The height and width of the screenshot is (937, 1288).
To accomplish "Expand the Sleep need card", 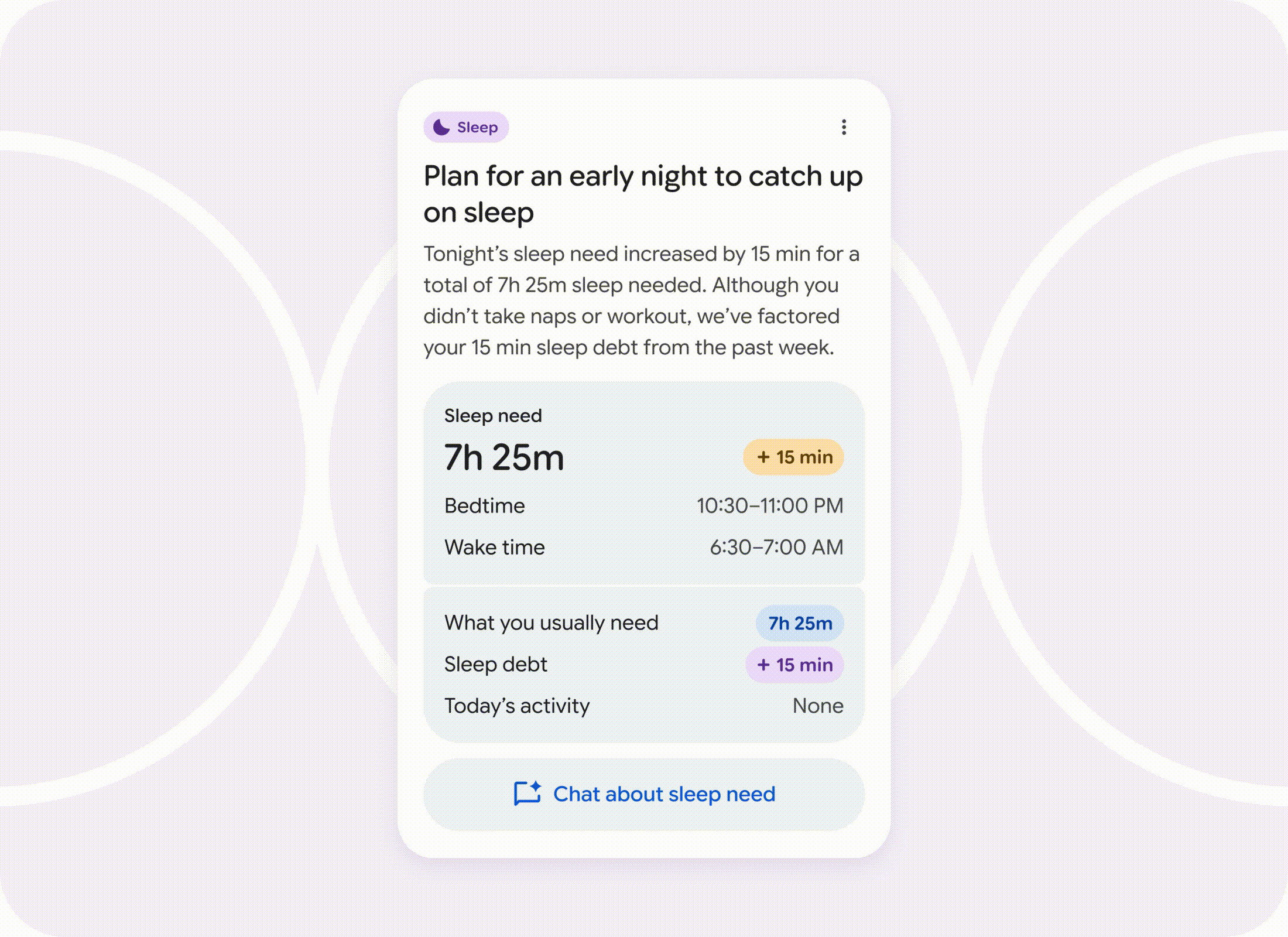I will 644,480.
